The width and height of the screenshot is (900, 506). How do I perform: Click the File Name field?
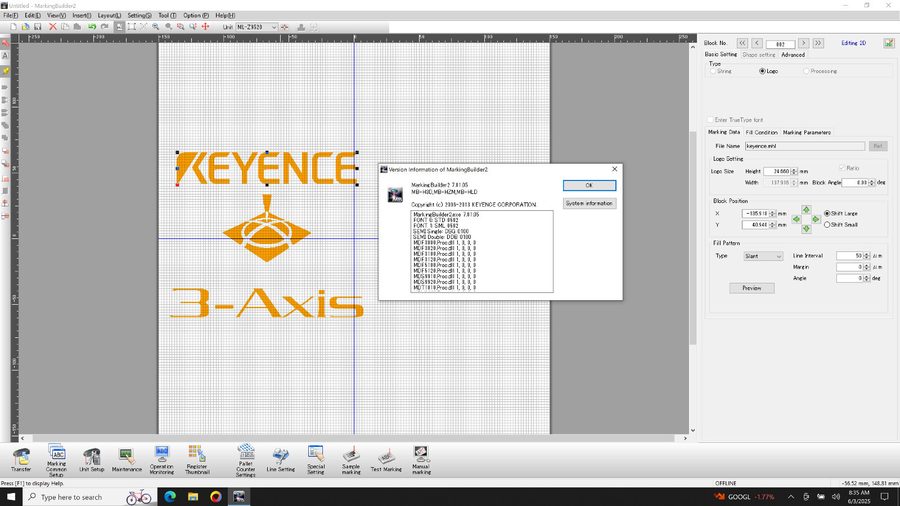[x=805, y=146]
